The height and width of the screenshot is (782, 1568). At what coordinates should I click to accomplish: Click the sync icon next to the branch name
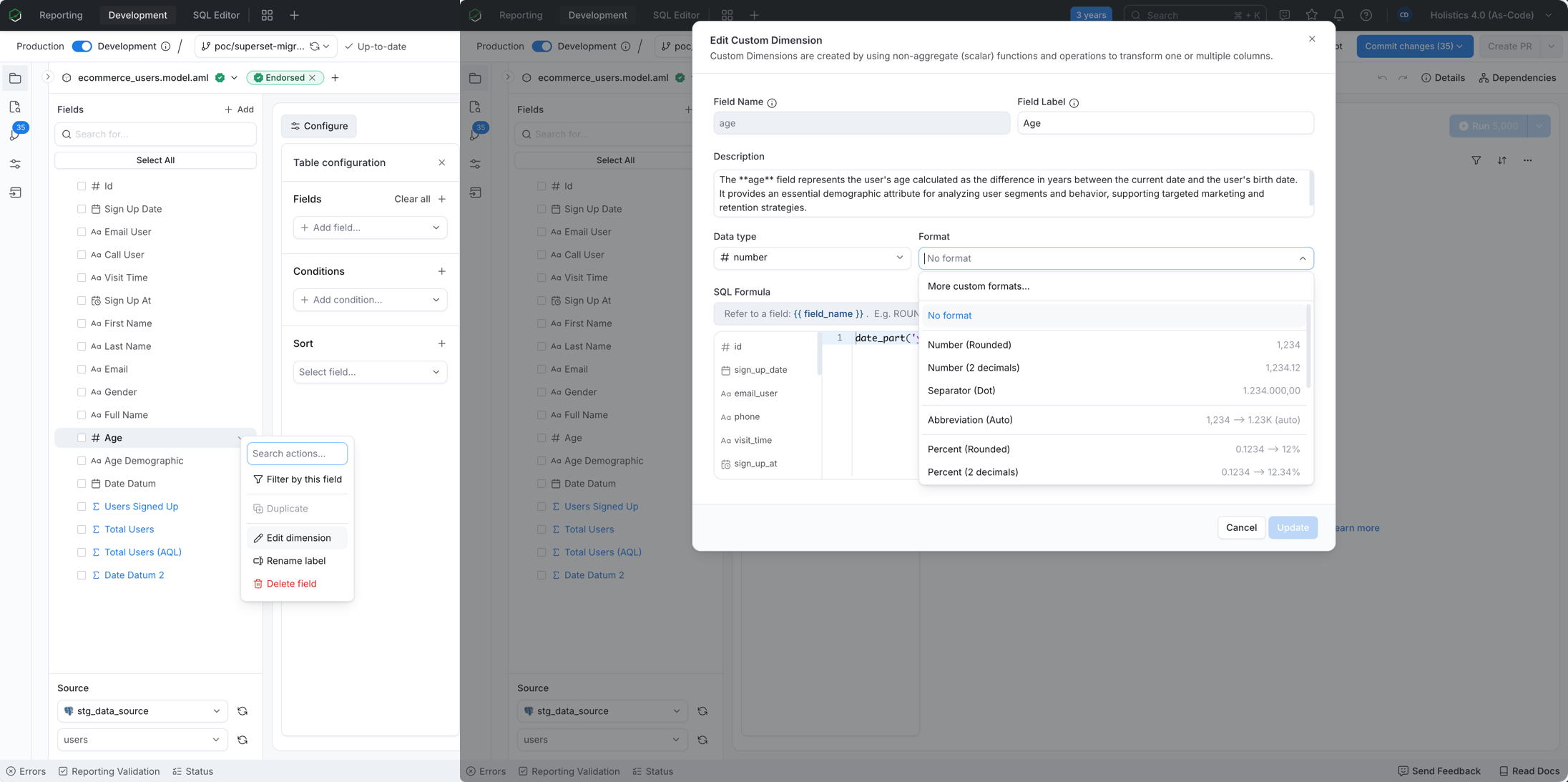pyautogui.click(x=314, y=47)
